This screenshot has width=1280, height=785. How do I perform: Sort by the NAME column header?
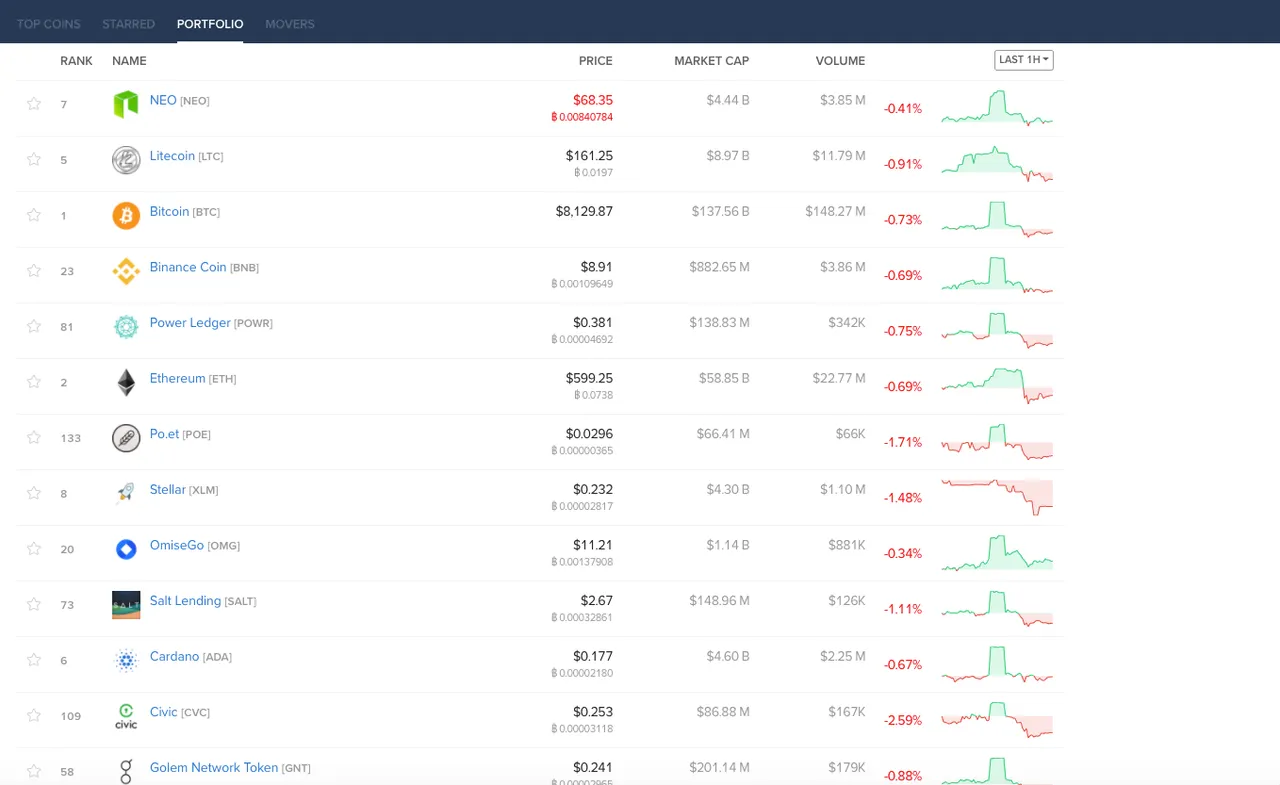129,61
